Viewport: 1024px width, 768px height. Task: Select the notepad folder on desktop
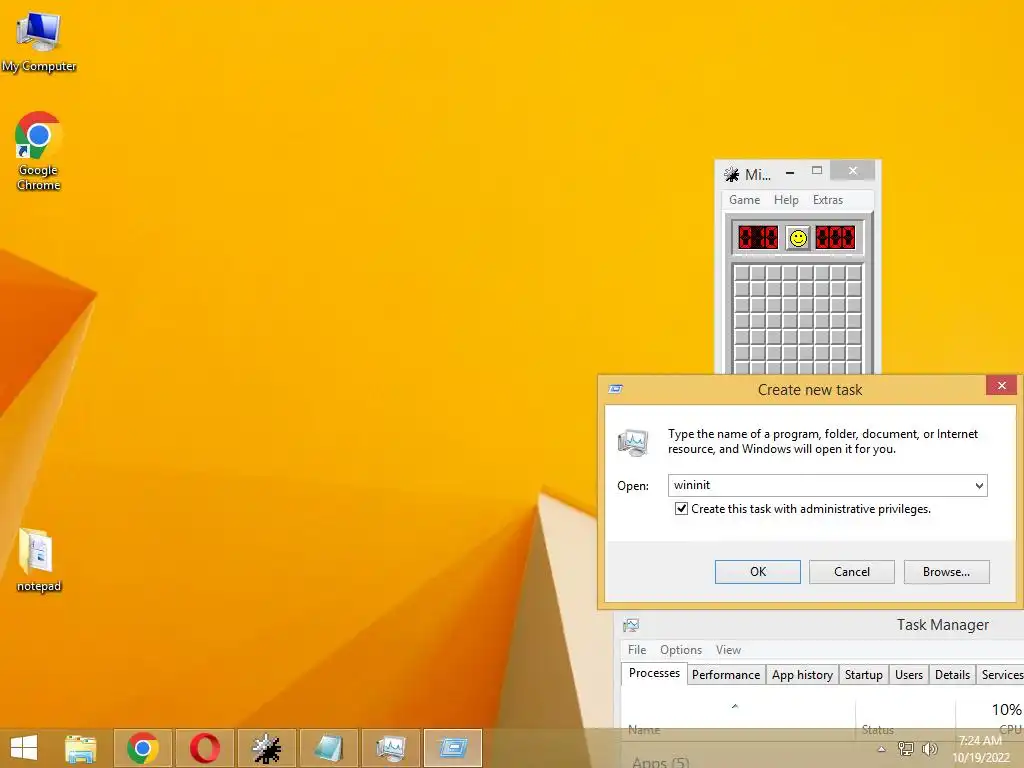point(39,560)
